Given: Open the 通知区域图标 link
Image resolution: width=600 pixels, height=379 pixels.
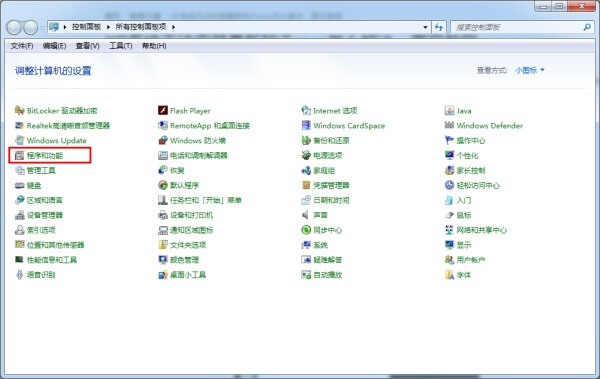Looking at the screenshot, I should coord(191,230).
